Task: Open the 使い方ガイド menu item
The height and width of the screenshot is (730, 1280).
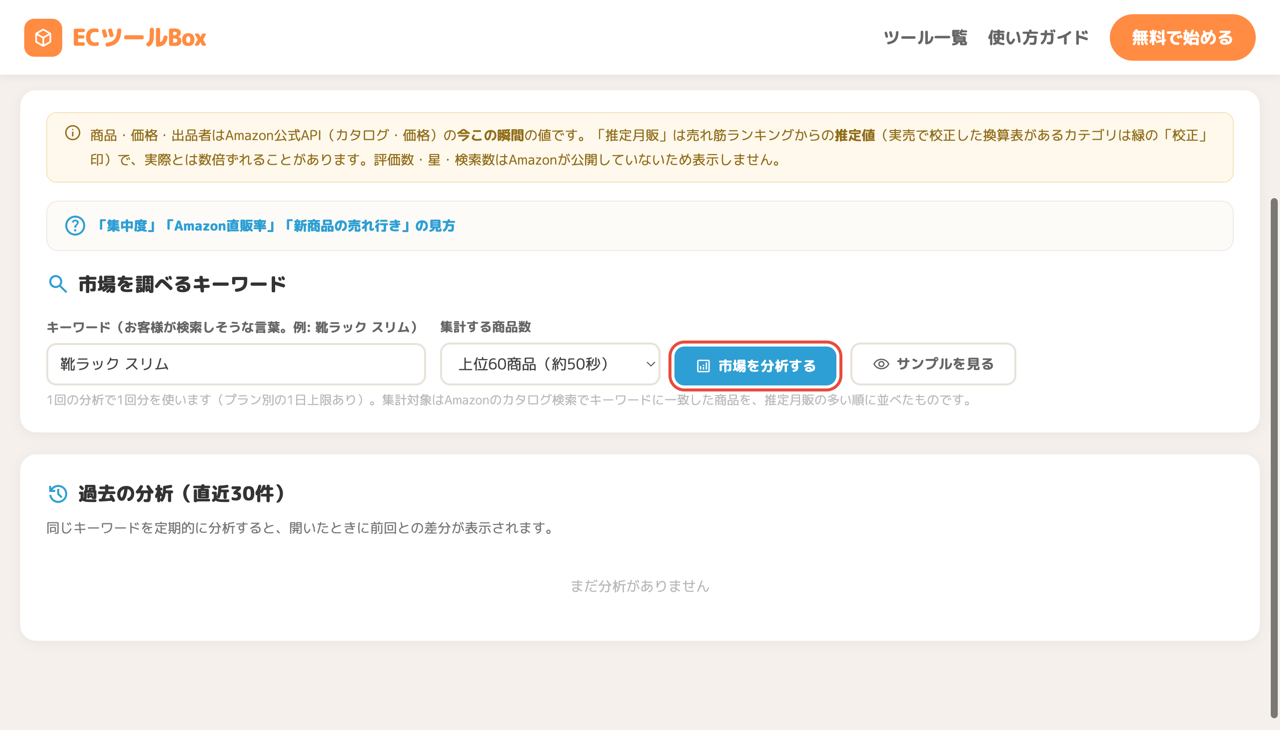Action: click(1038, 38)
